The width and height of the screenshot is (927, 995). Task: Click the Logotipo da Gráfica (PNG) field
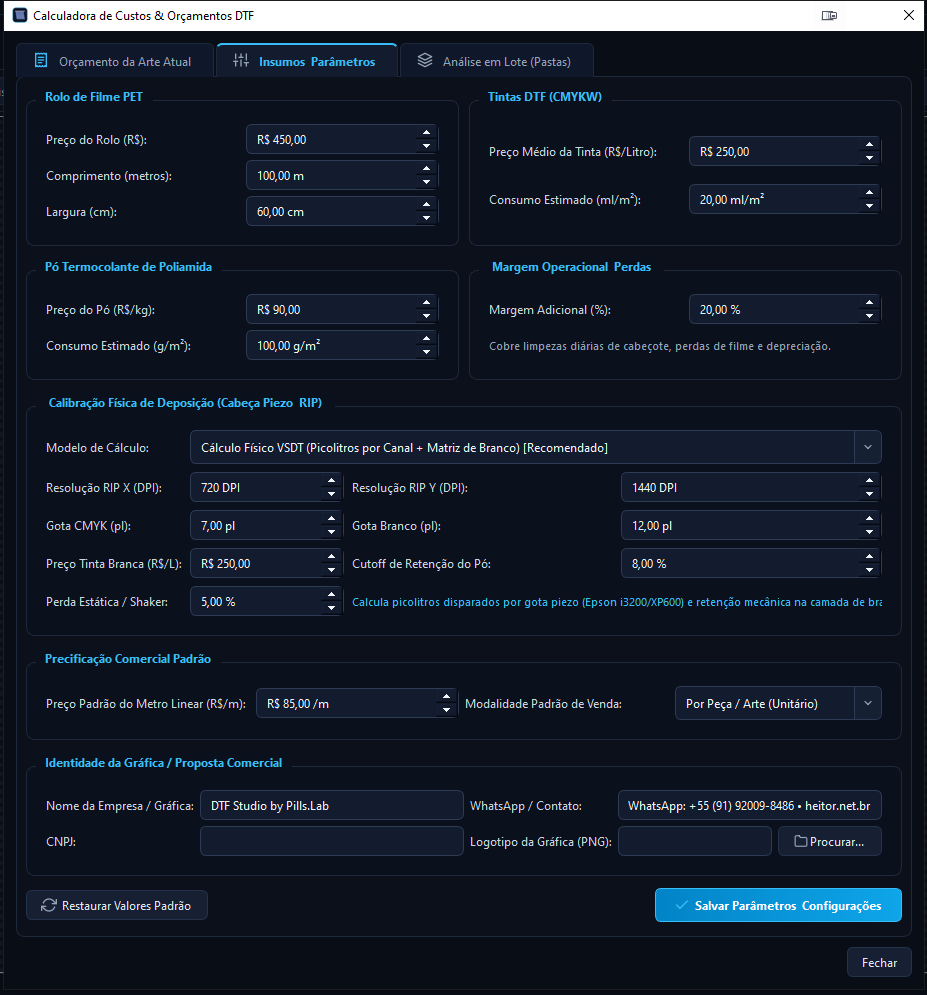[695, 841]
